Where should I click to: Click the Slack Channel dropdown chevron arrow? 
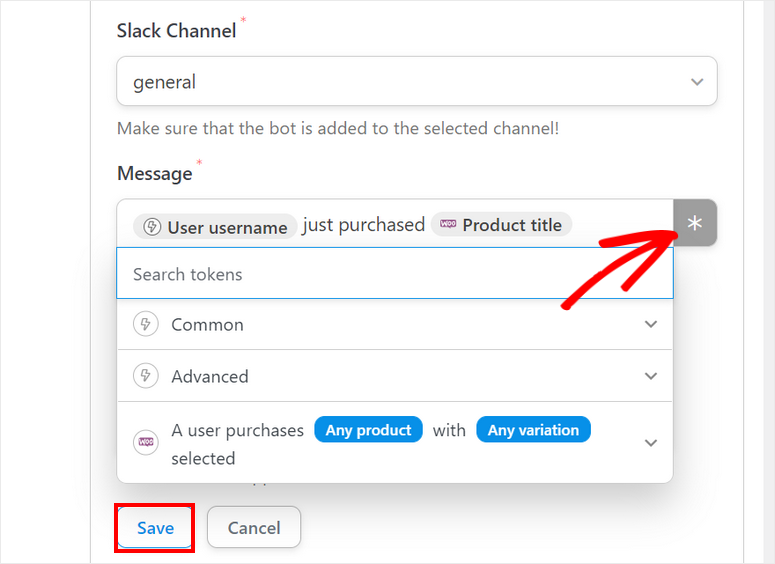[696, 82]
